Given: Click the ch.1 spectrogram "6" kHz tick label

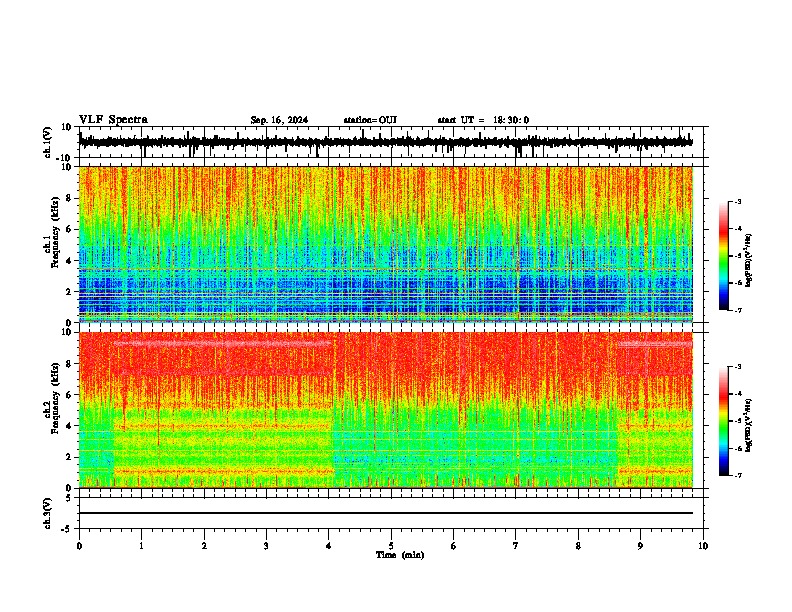Looking at the screenshot, I should point(69,230).
